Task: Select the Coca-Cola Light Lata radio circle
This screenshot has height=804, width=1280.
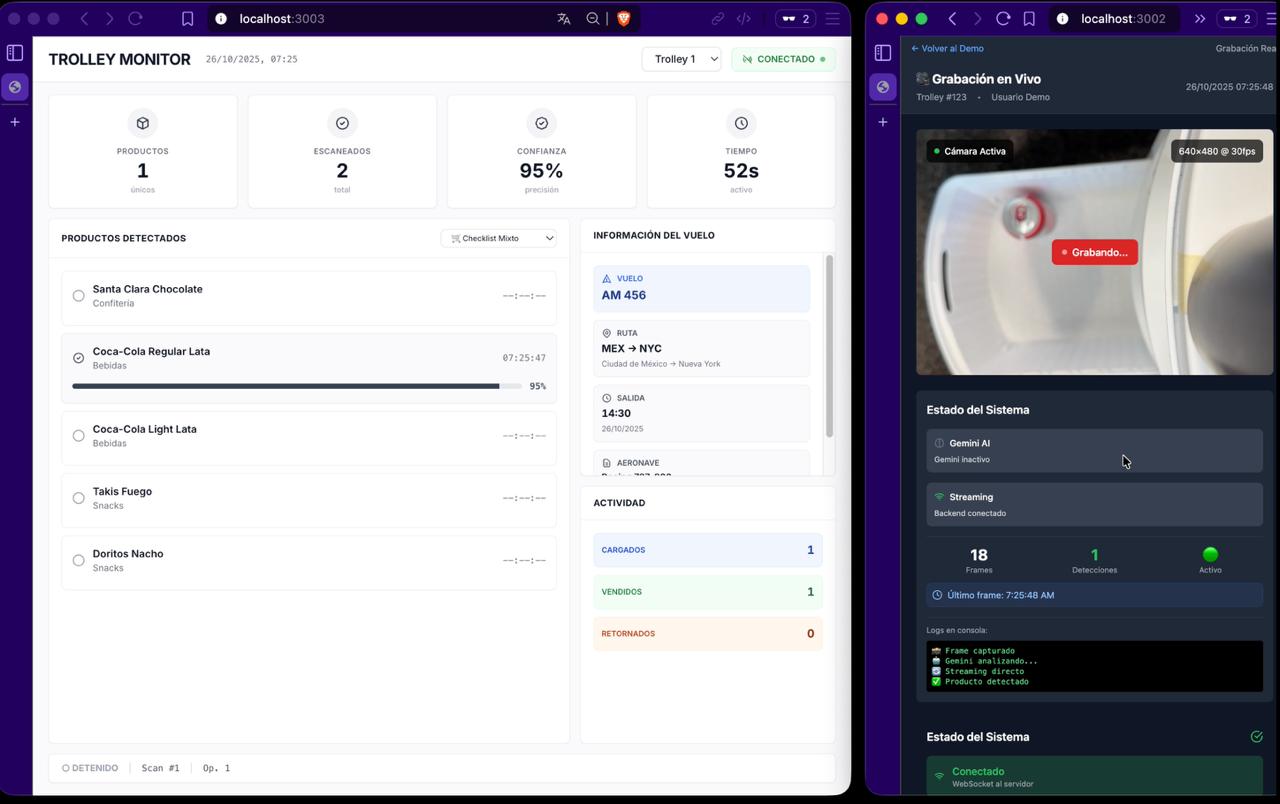Action: (x=78, y=436)
